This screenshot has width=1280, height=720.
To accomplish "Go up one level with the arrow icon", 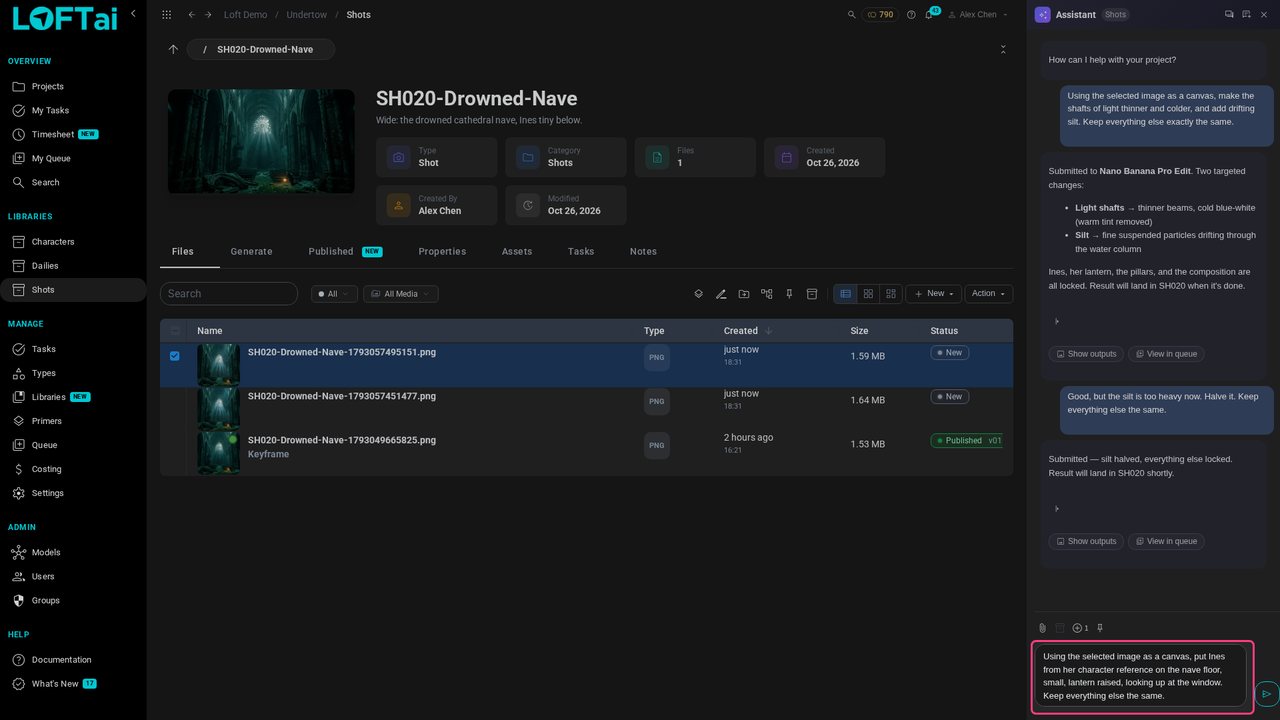I will coord(173,49).
